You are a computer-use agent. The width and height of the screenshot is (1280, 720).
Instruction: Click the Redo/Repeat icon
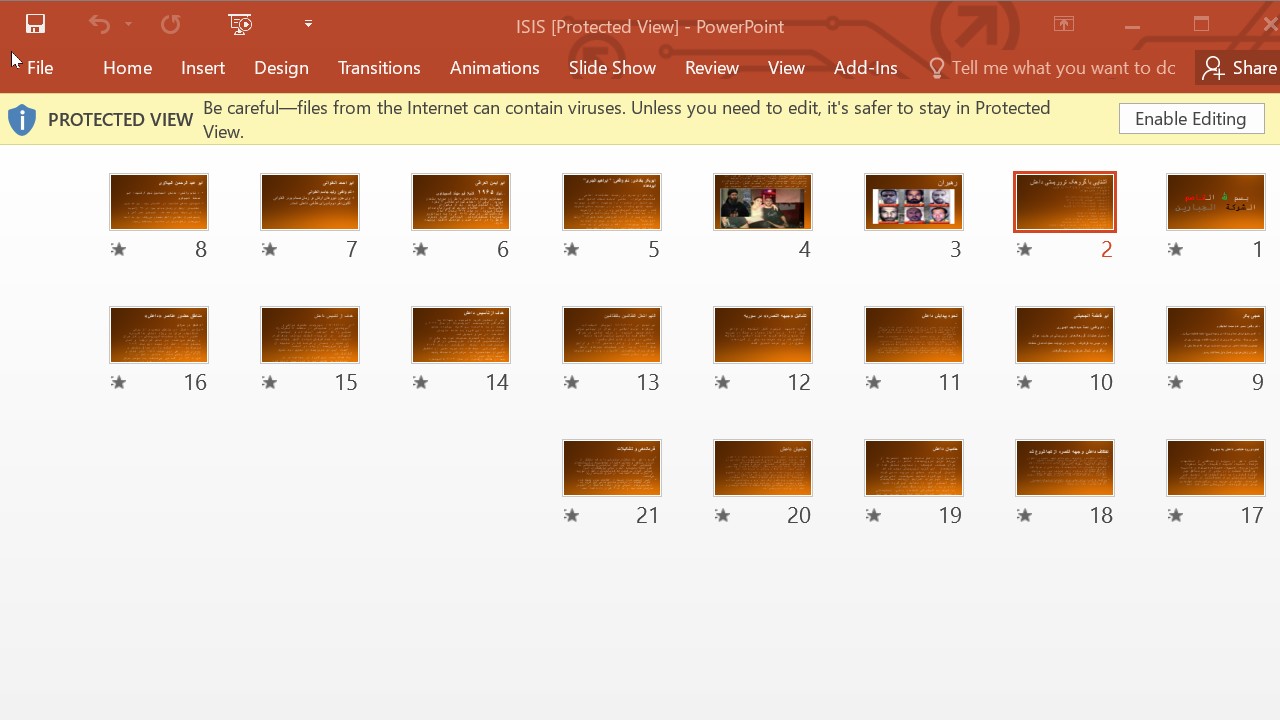pos(171,24)
